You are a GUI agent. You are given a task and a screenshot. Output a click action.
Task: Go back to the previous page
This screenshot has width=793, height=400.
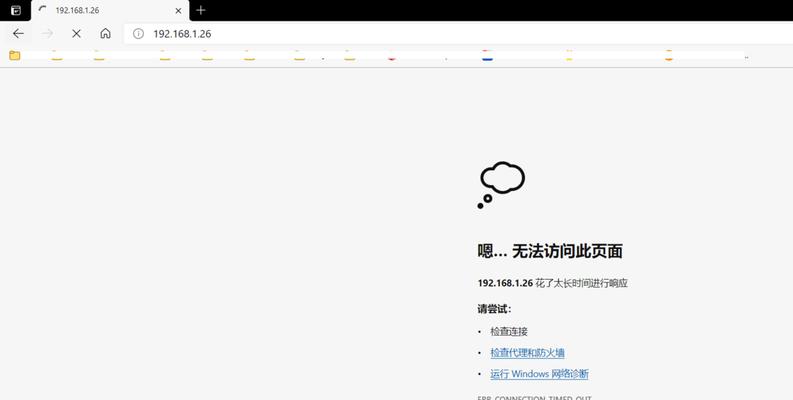coord(18,33)
